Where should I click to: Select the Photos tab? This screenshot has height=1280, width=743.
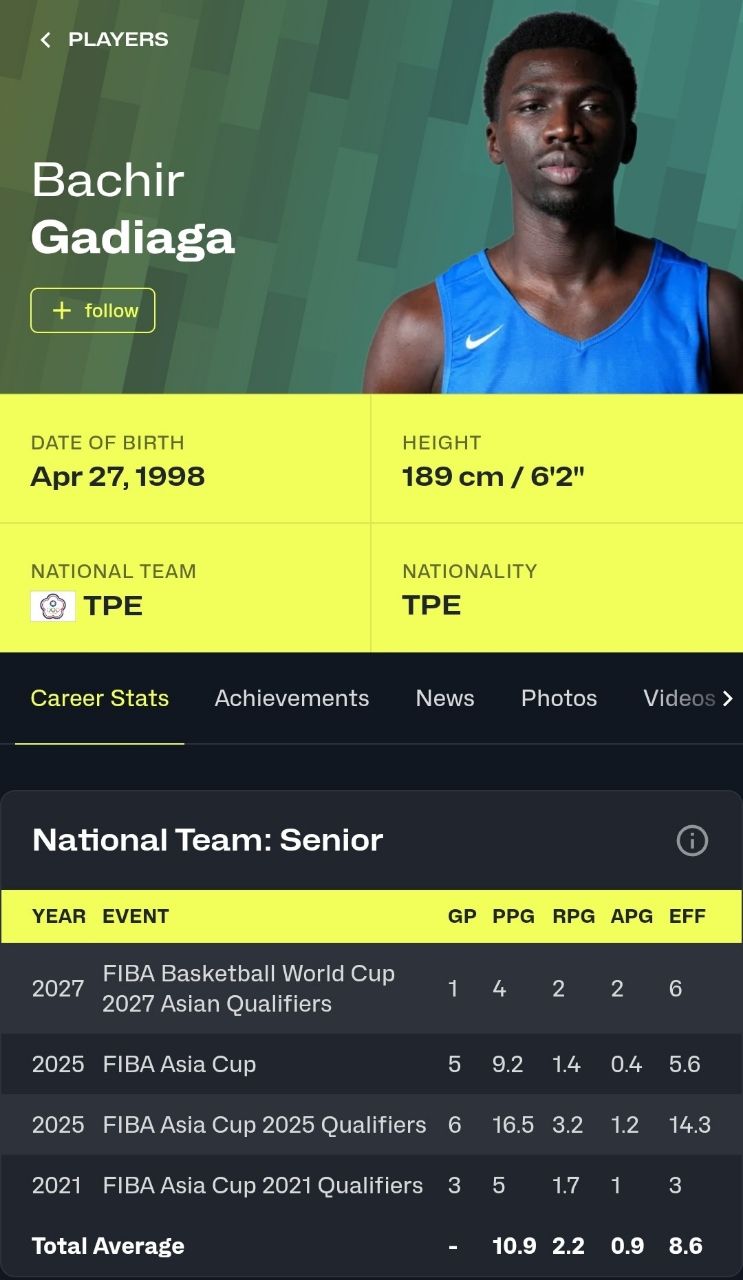(x=559, y=698)
